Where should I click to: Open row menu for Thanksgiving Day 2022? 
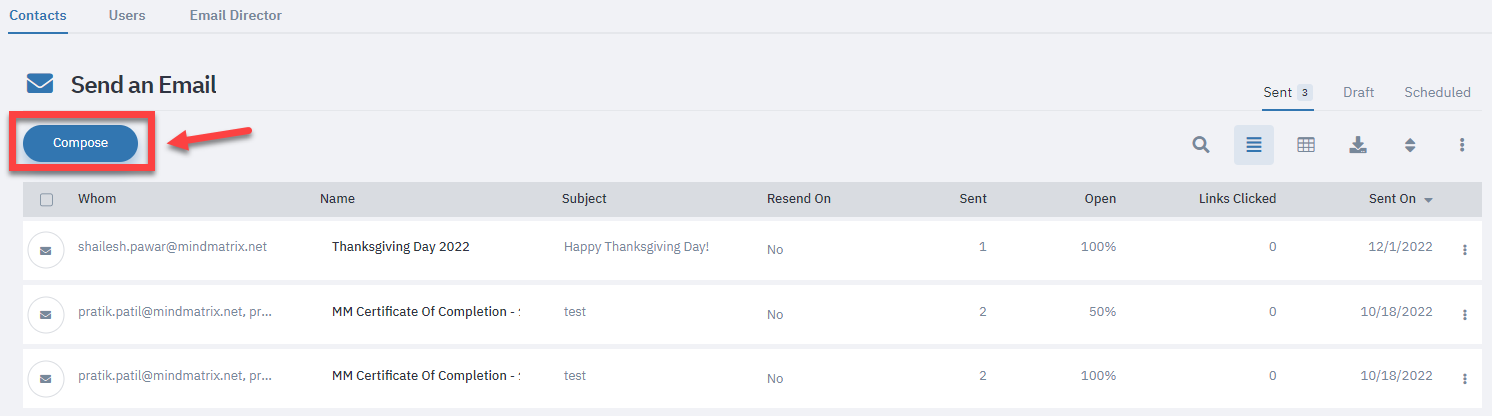click(x=1465, y=250)
